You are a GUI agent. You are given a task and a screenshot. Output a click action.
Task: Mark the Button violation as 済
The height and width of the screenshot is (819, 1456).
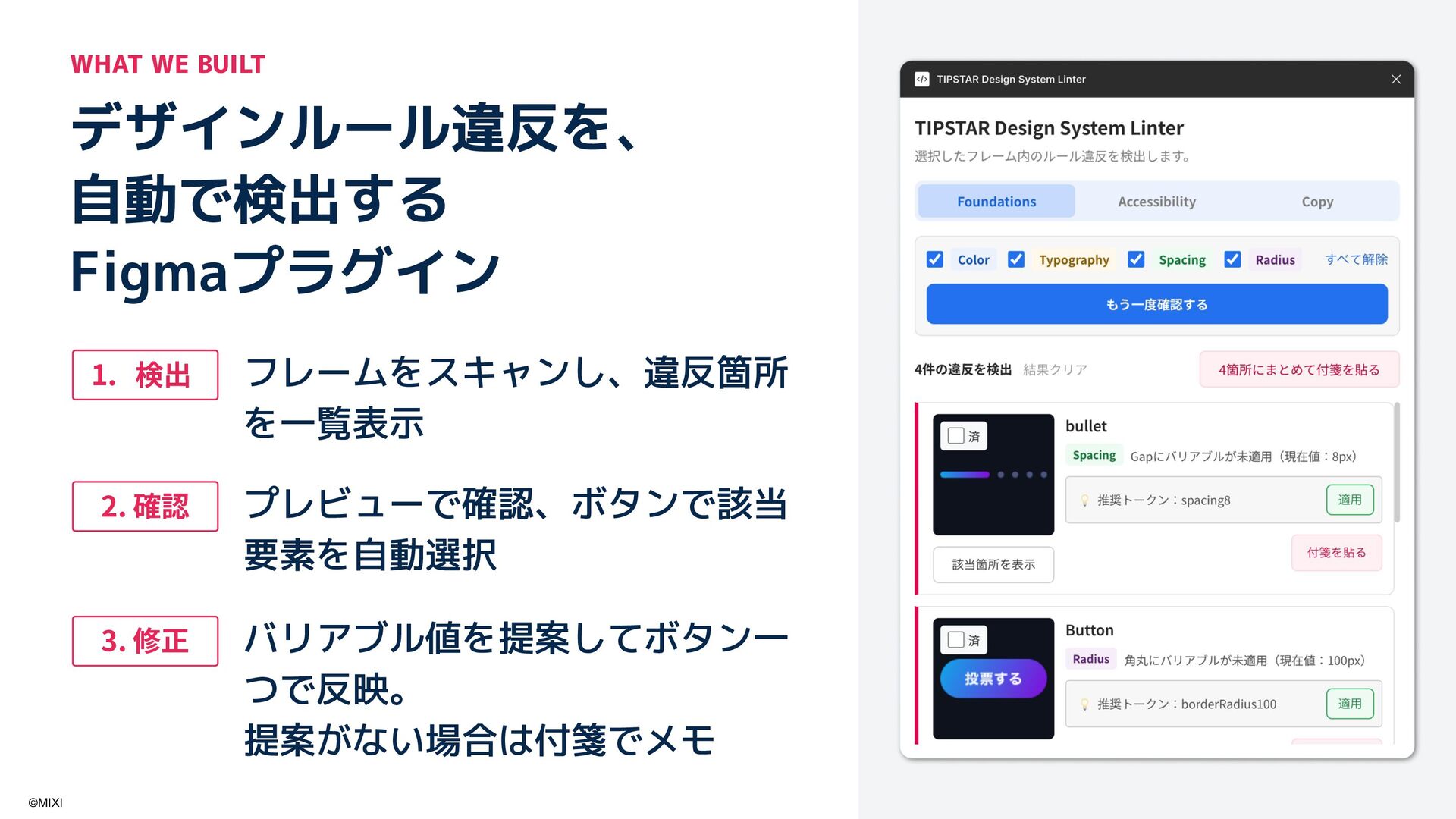coord(956,640)
